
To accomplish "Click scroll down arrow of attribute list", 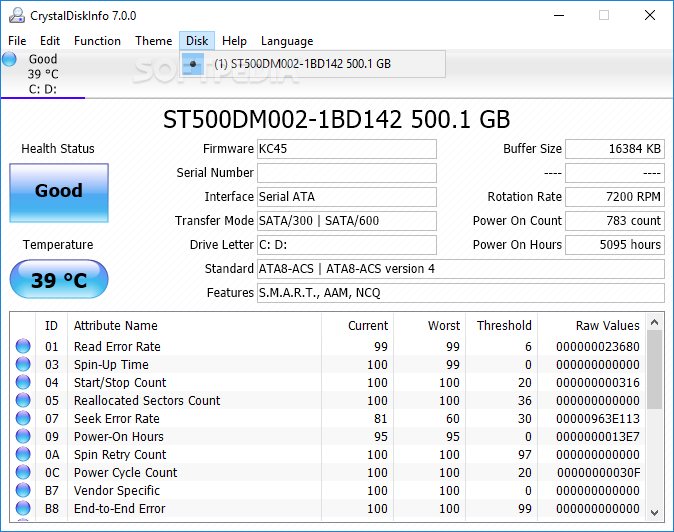I will [655, 513].
